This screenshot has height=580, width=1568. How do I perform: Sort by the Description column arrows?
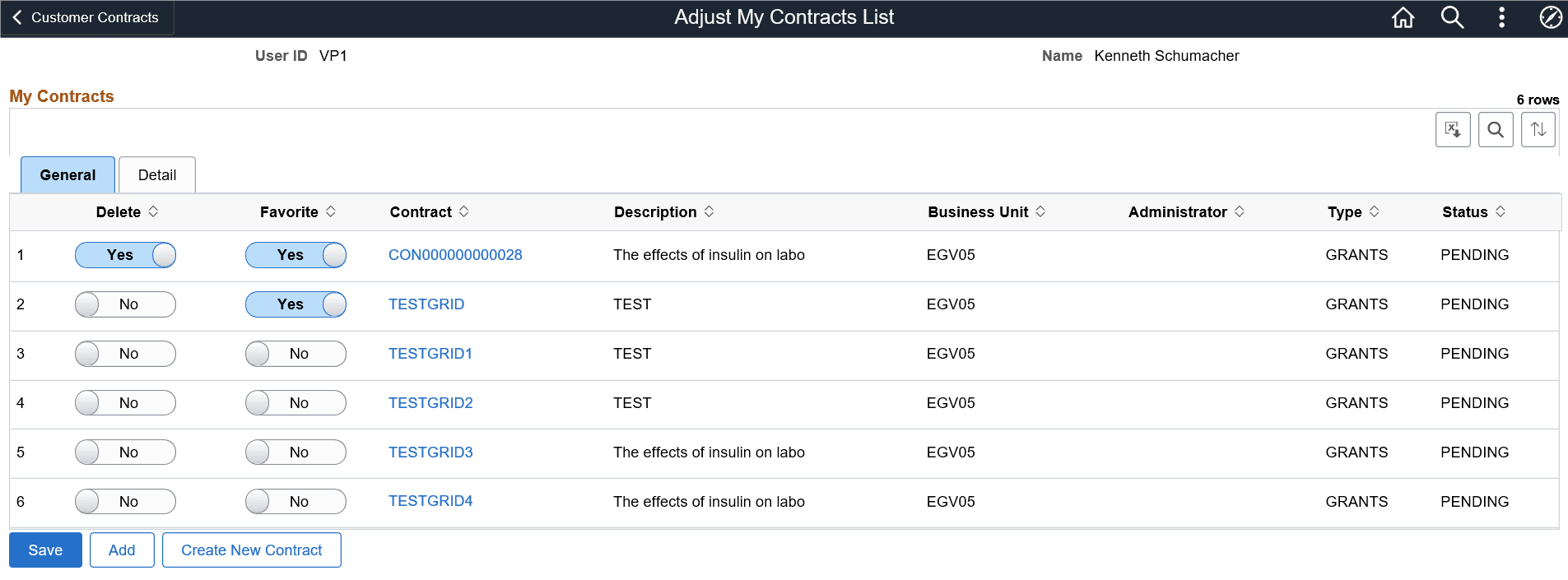coord(710,211)
